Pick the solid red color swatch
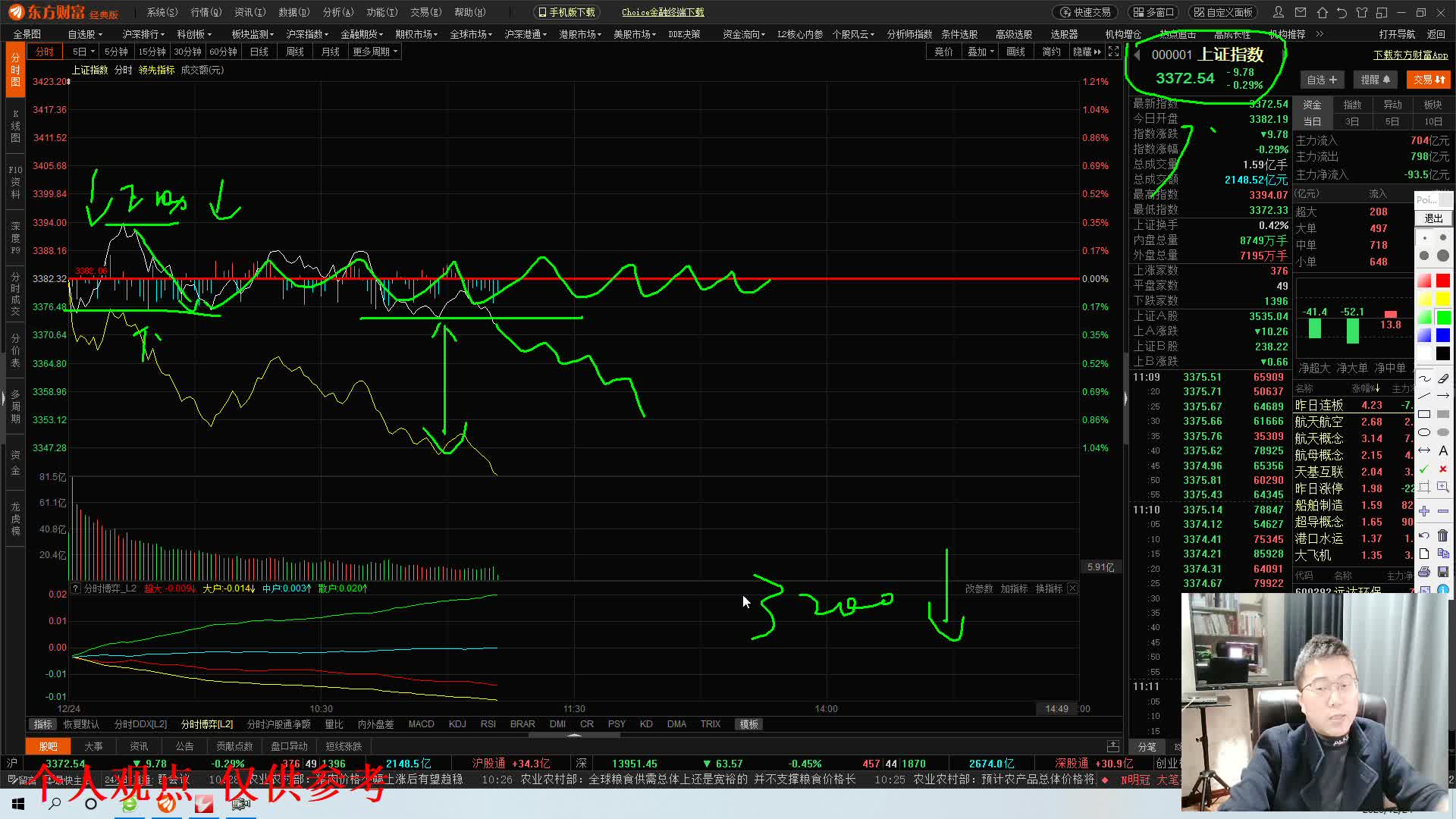 coord(1443,281)
